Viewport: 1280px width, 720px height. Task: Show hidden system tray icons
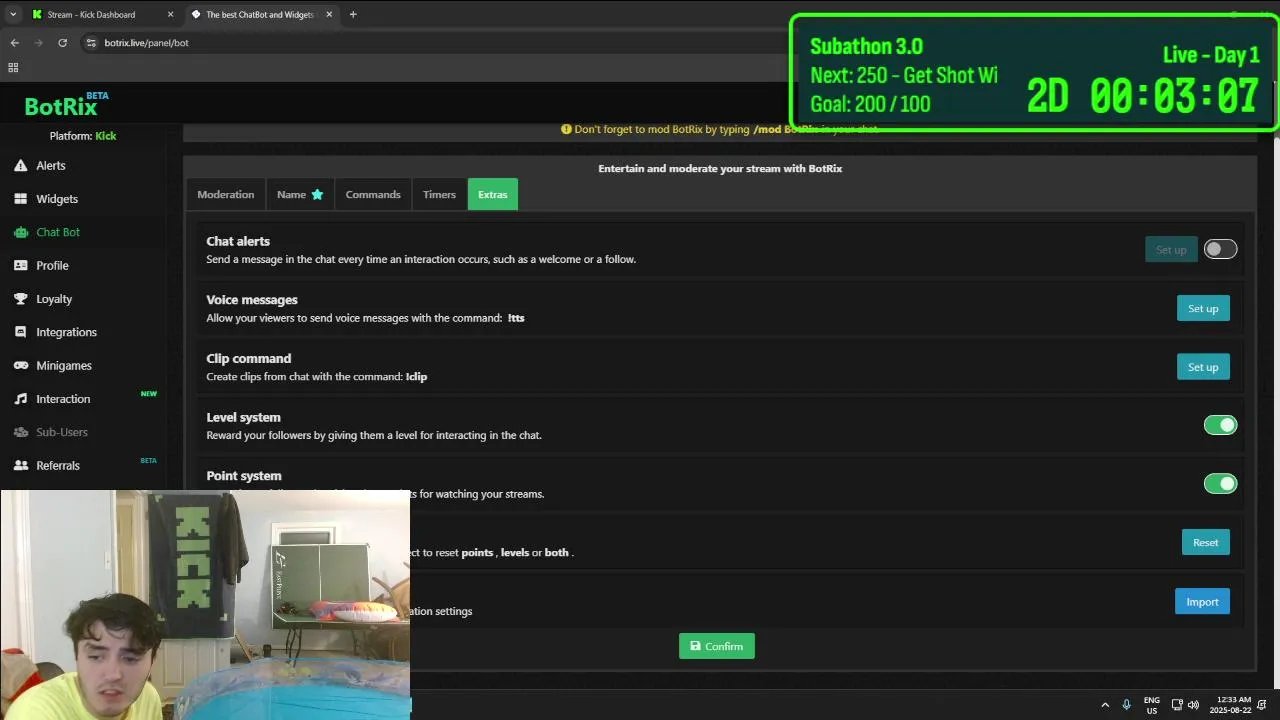pyautogui.click(x=1105, y=705)
